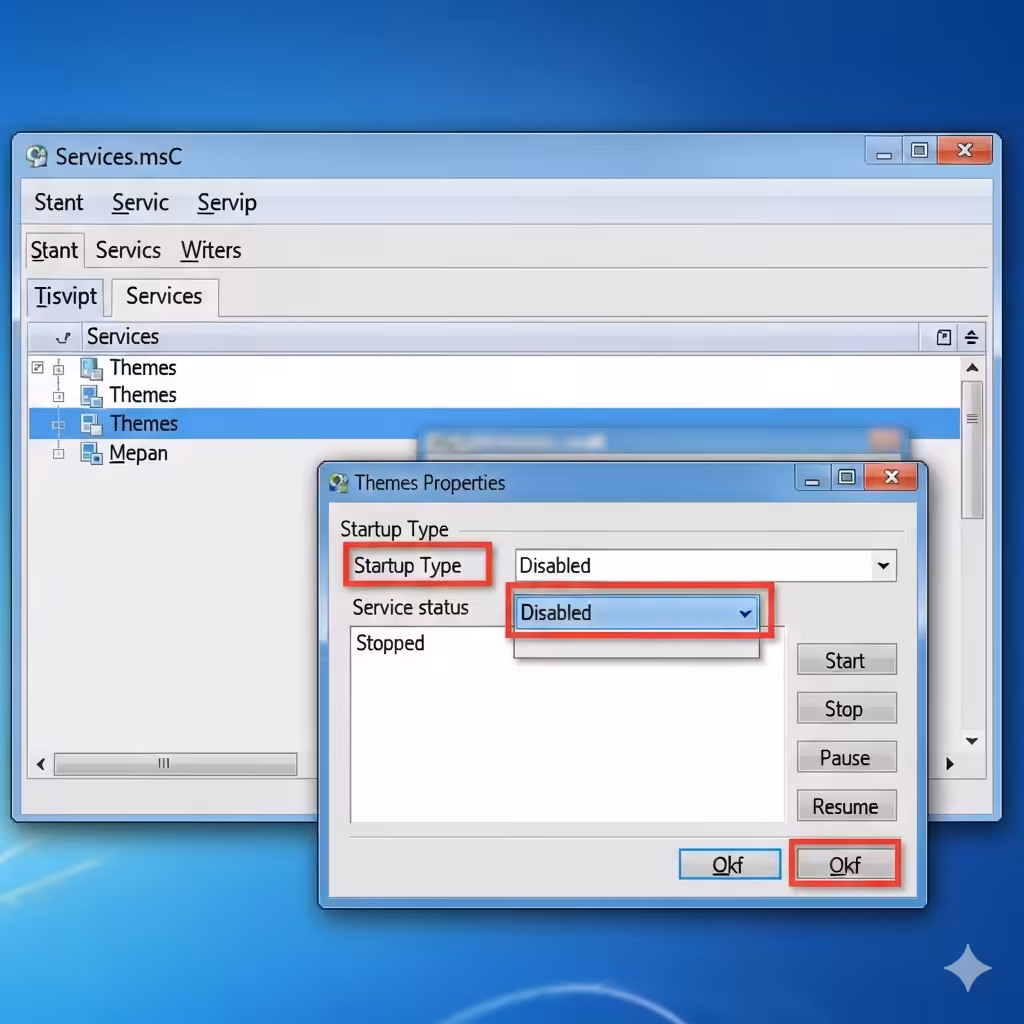This screenshot has width=1024, height=1024.
Task: Click the Services column header
Action: pyautogui.click(x=500, y=337)
